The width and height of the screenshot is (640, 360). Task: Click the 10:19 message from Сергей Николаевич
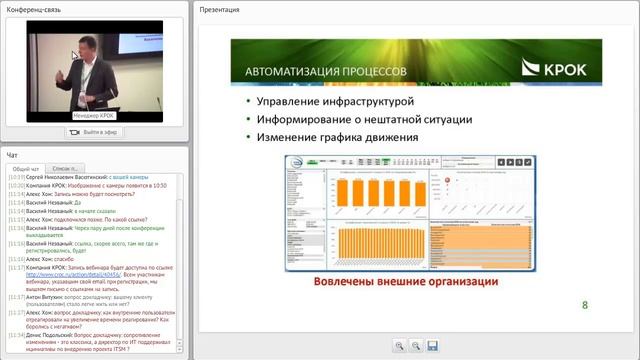tap(78, 177)
